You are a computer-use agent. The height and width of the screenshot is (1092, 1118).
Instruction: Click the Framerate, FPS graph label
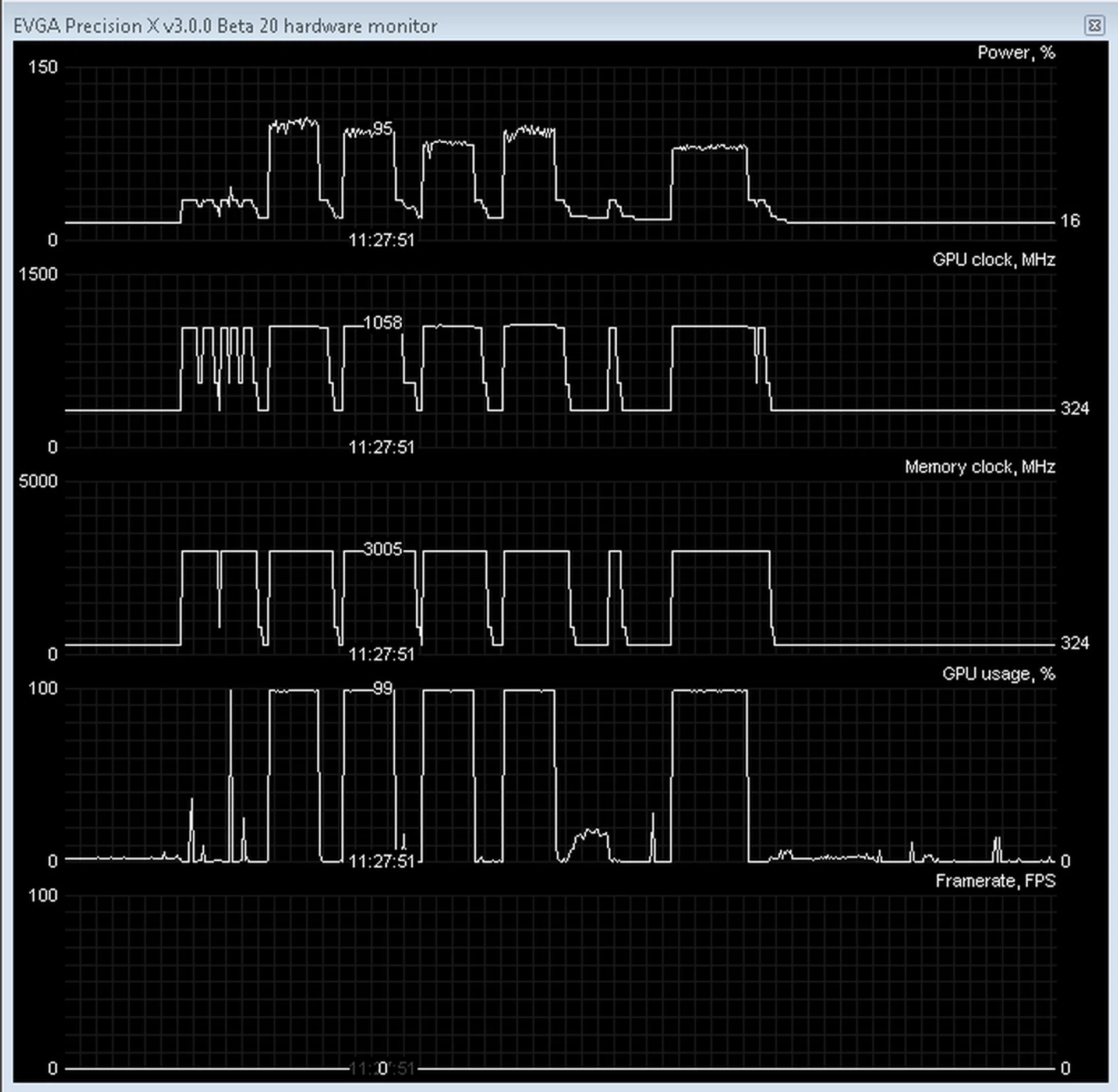click(x=997, y=881)
